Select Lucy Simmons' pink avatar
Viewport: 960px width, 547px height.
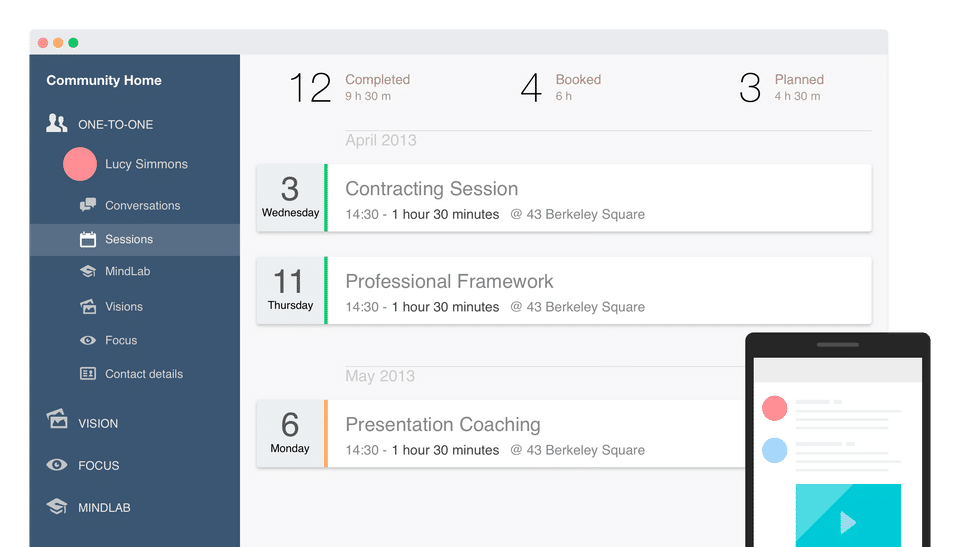point(80,164)
